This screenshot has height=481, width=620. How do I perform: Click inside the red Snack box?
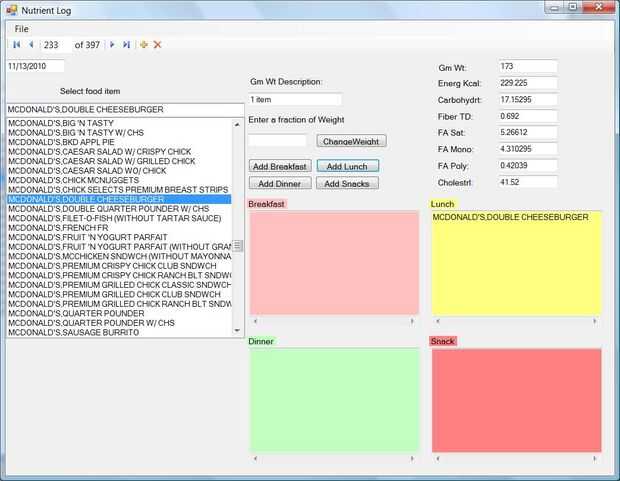tap(516, 400)
